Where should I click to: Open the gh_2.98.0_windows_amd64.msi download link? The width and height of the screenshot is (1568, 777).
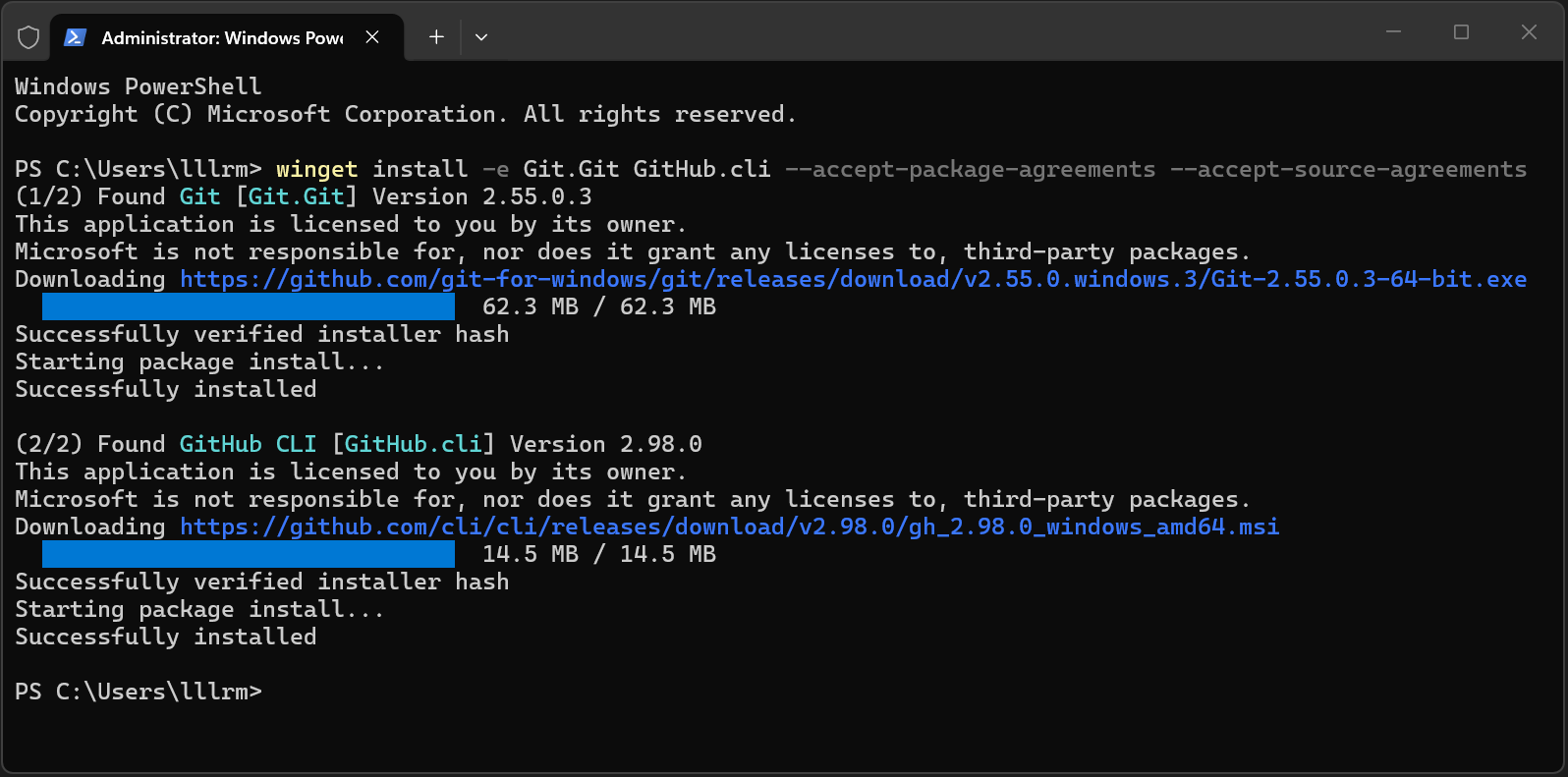tap(729, 527)
